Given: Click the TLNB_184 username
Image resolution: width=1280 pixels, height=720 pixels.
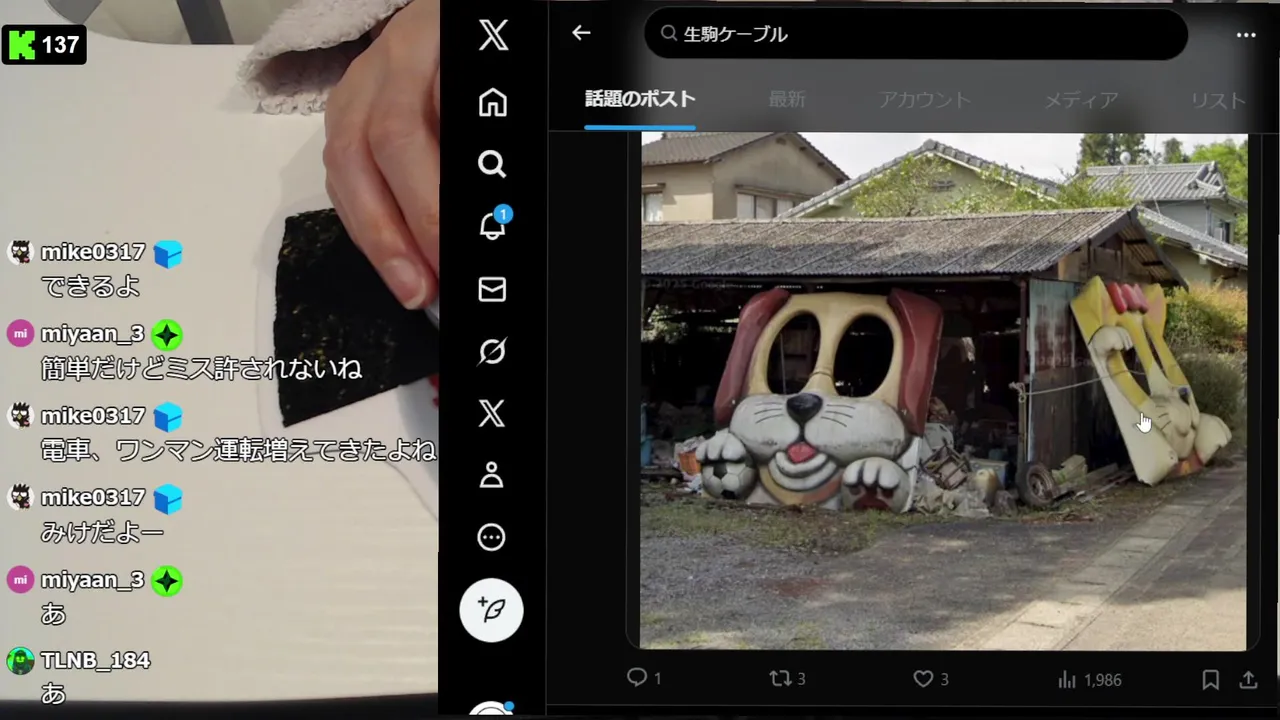Looking at the screenshot, I should [x=95, y=661].
